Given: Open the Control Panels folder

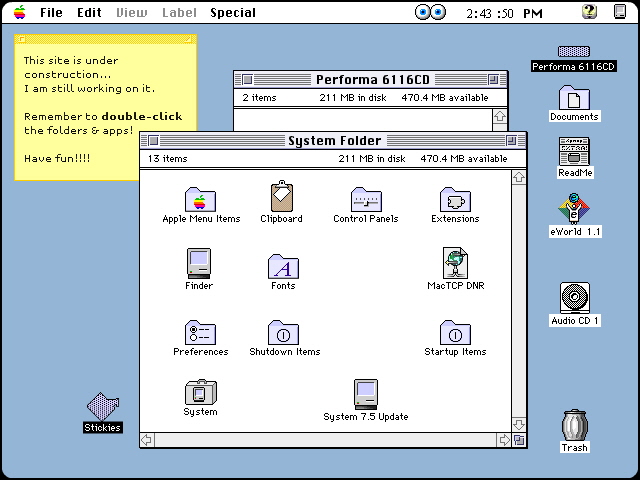Looking at the screenshot, I should [366, 200].
